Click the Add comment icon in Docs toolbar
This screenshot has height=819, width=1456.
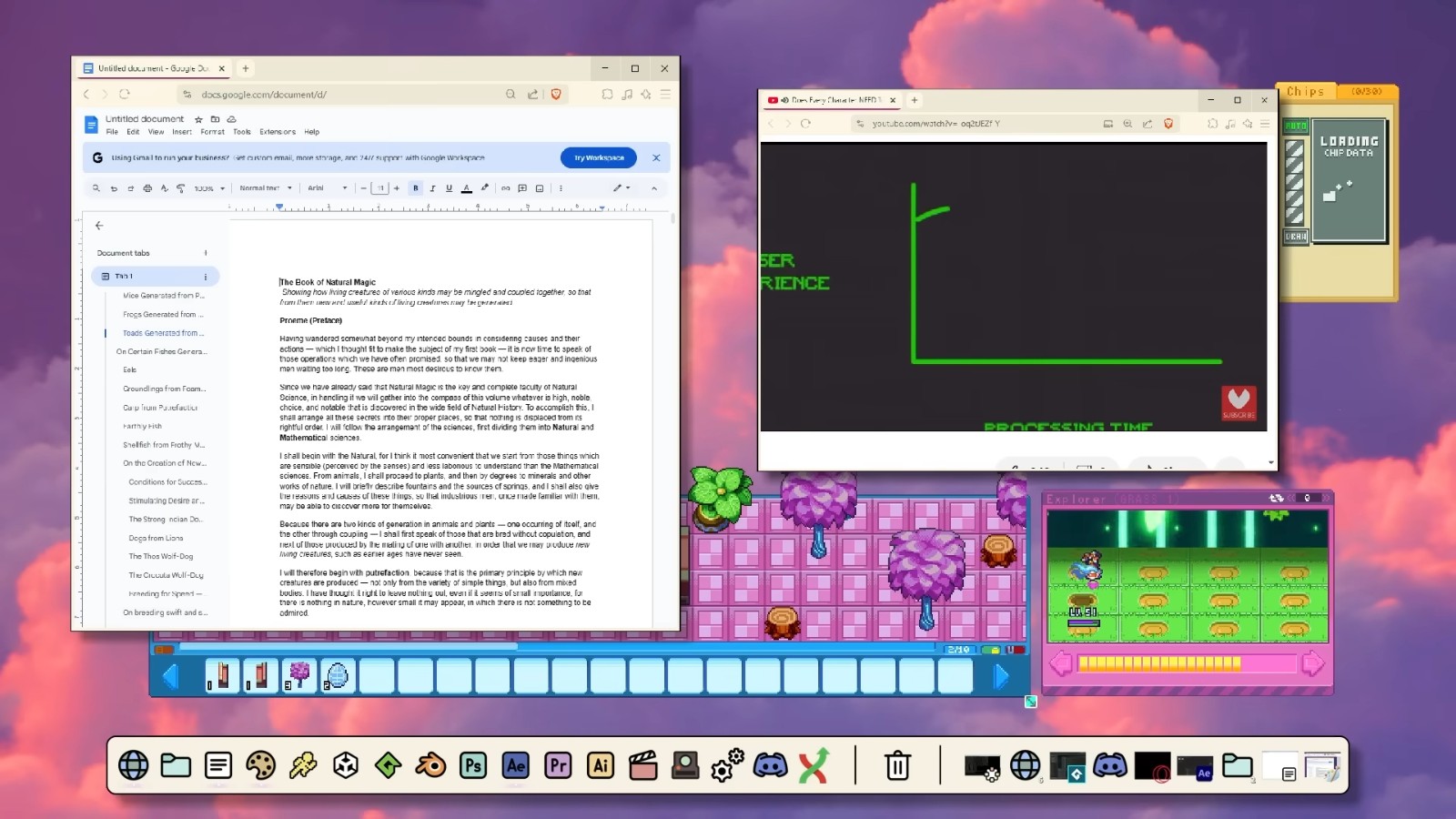click(x=522, y=188)
